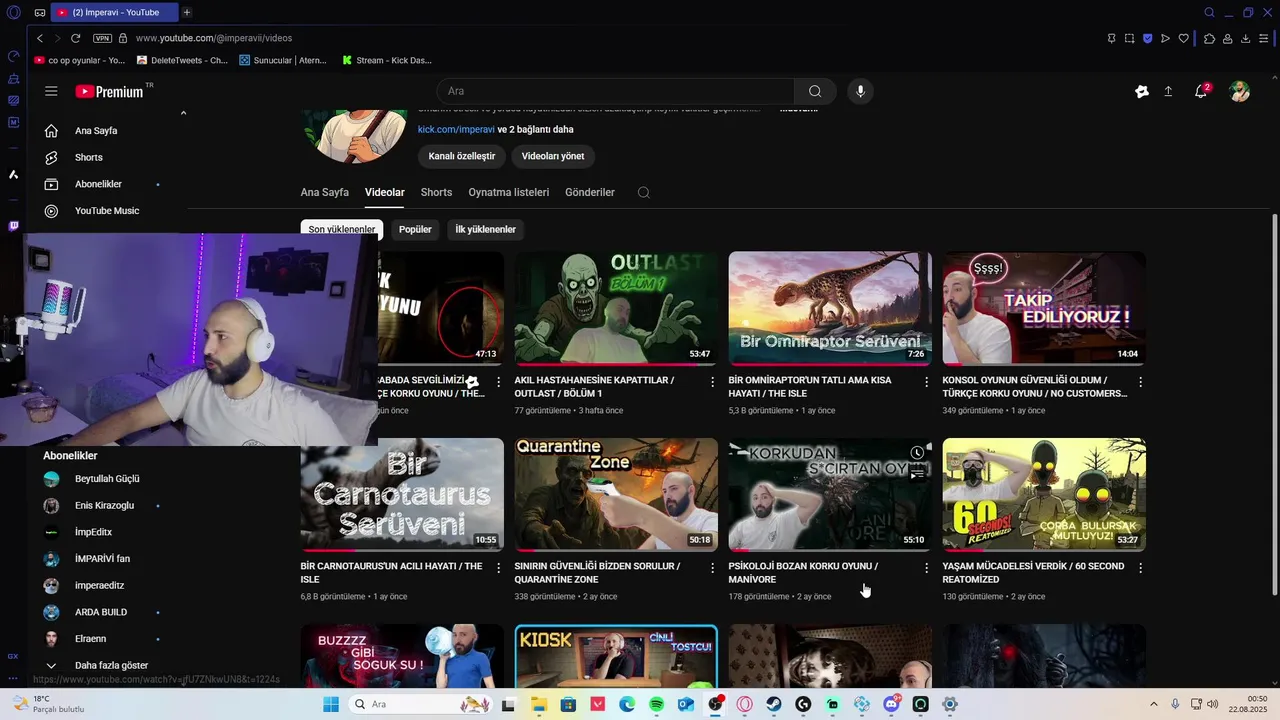Open Twitch in Opera sidebar

13,226
